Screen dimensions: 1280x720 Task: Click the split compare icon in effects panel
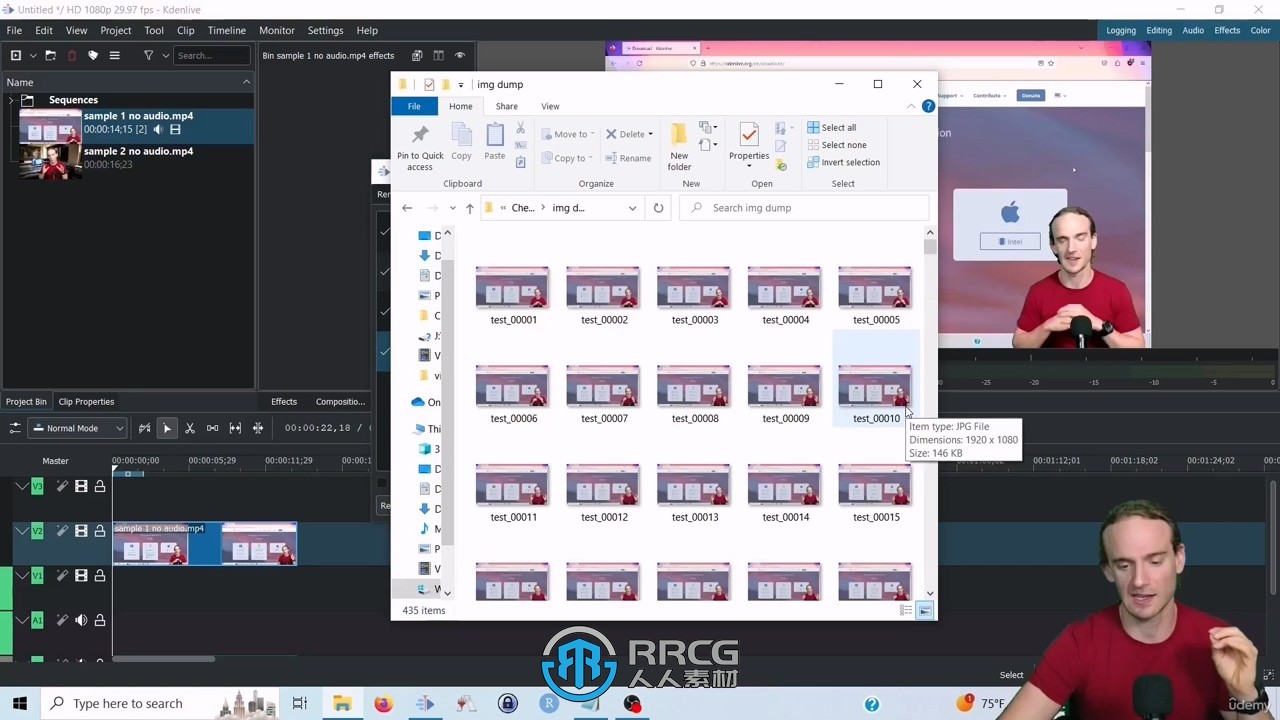click(439, 55)
